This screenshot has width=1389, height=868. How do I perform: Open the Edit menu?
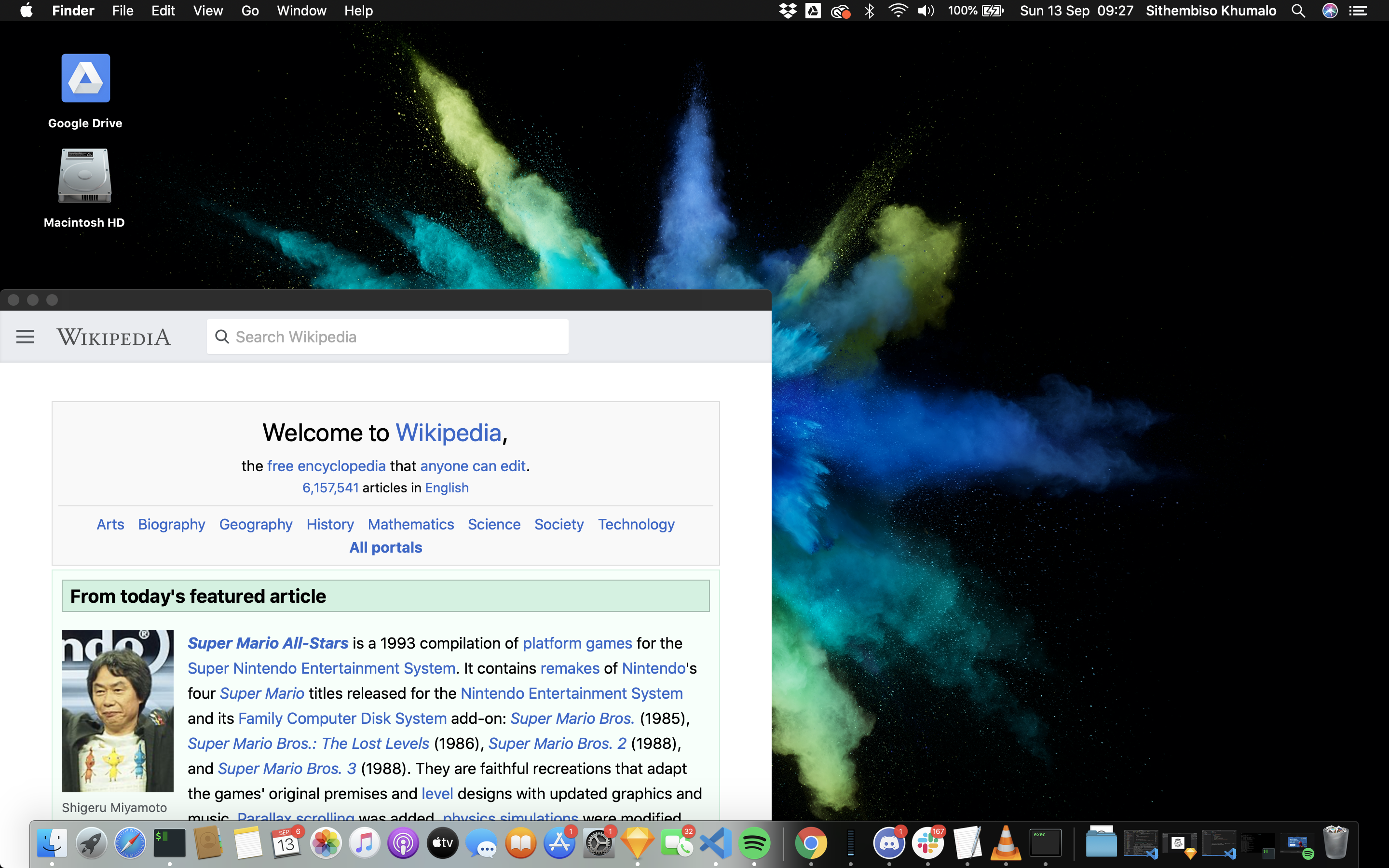pyautogui.click(x=163, y=10)
